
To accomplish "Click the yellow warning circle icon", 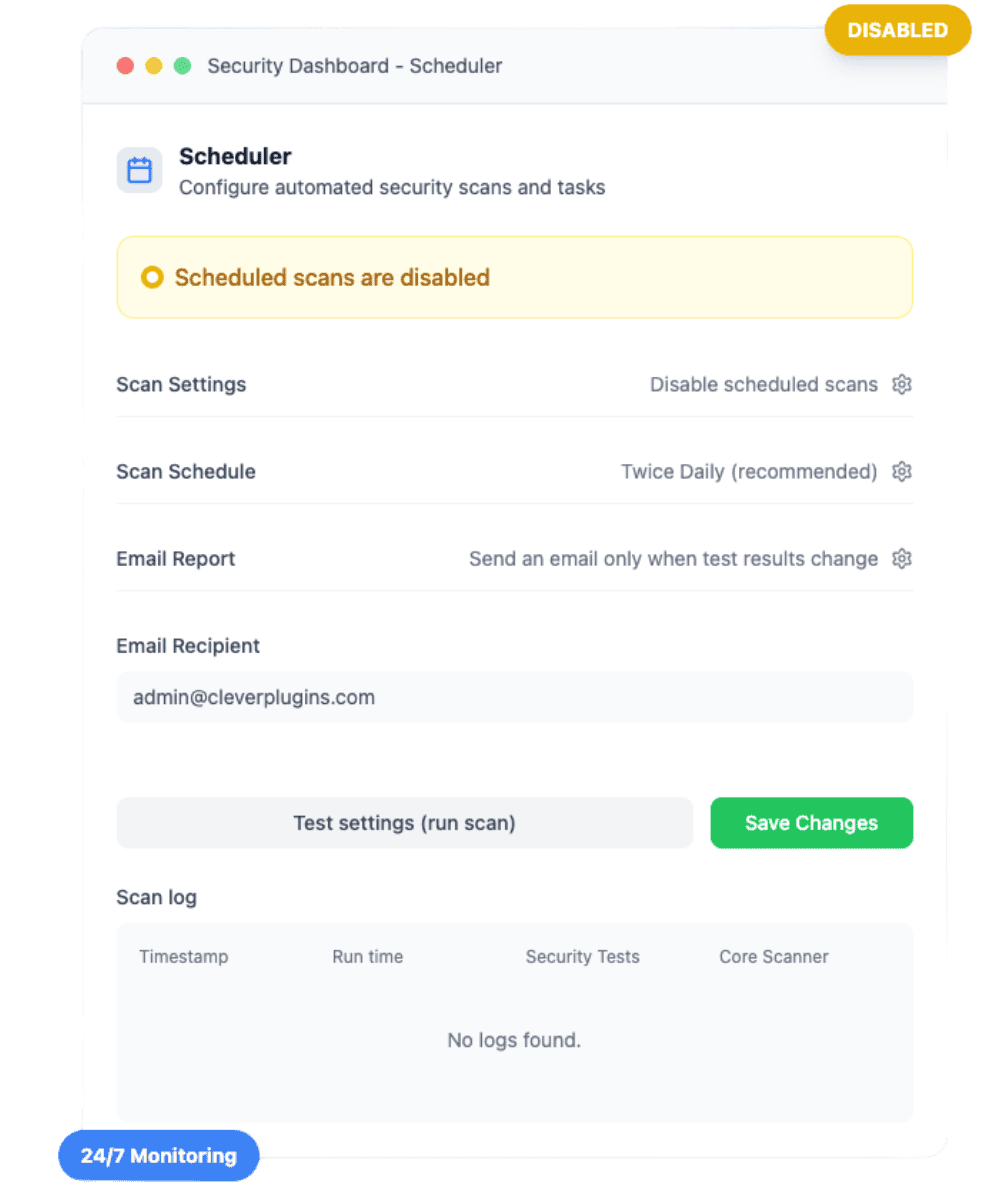I will pyautogui.click(x=152, y=278).
